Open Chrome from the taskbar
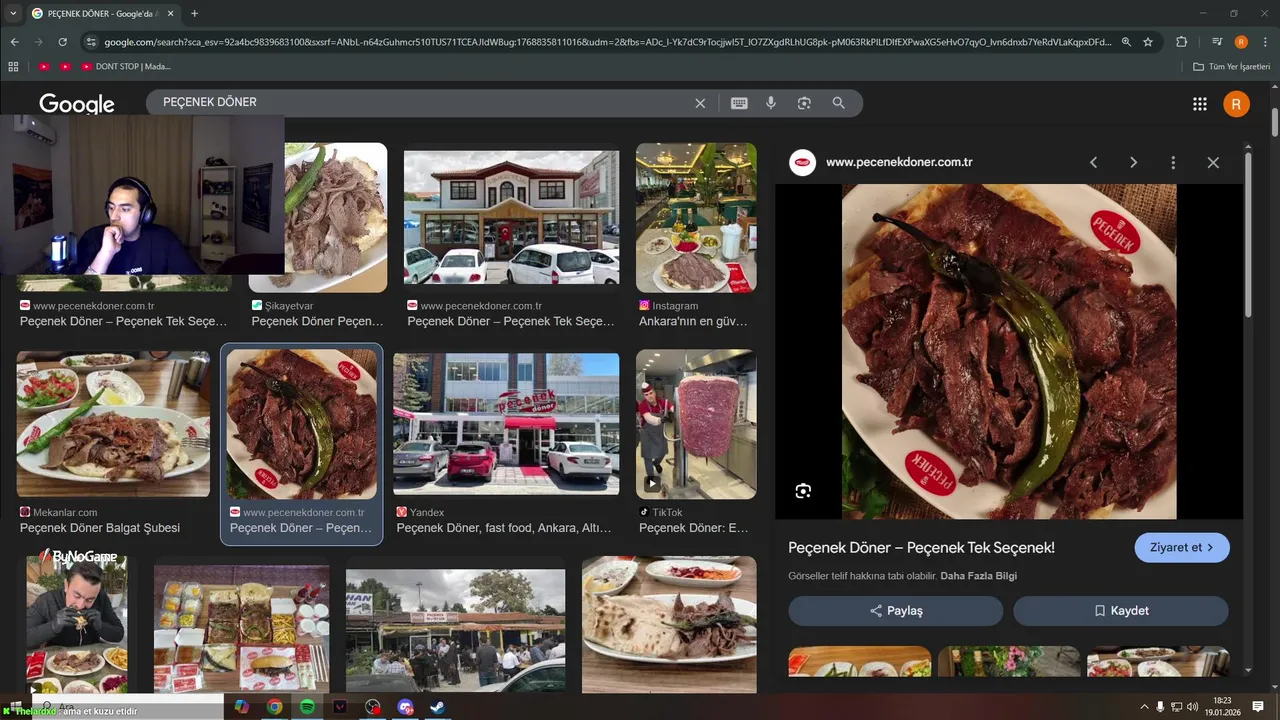This screenshot has height=720, width=1280. (x=274, y=707)
